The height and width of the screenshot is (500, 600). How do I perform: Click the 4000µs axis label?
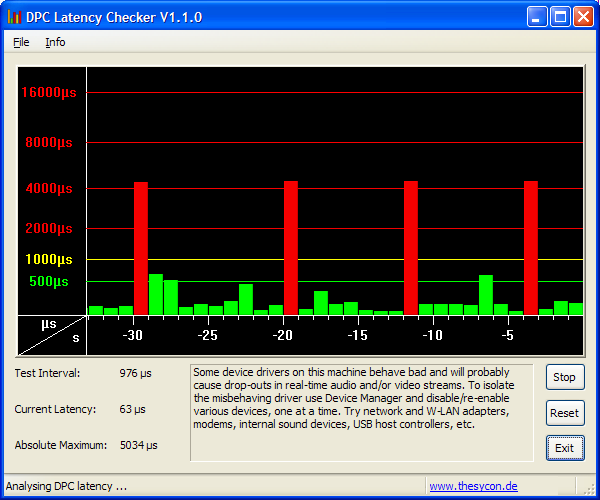(x=49, y=188)
